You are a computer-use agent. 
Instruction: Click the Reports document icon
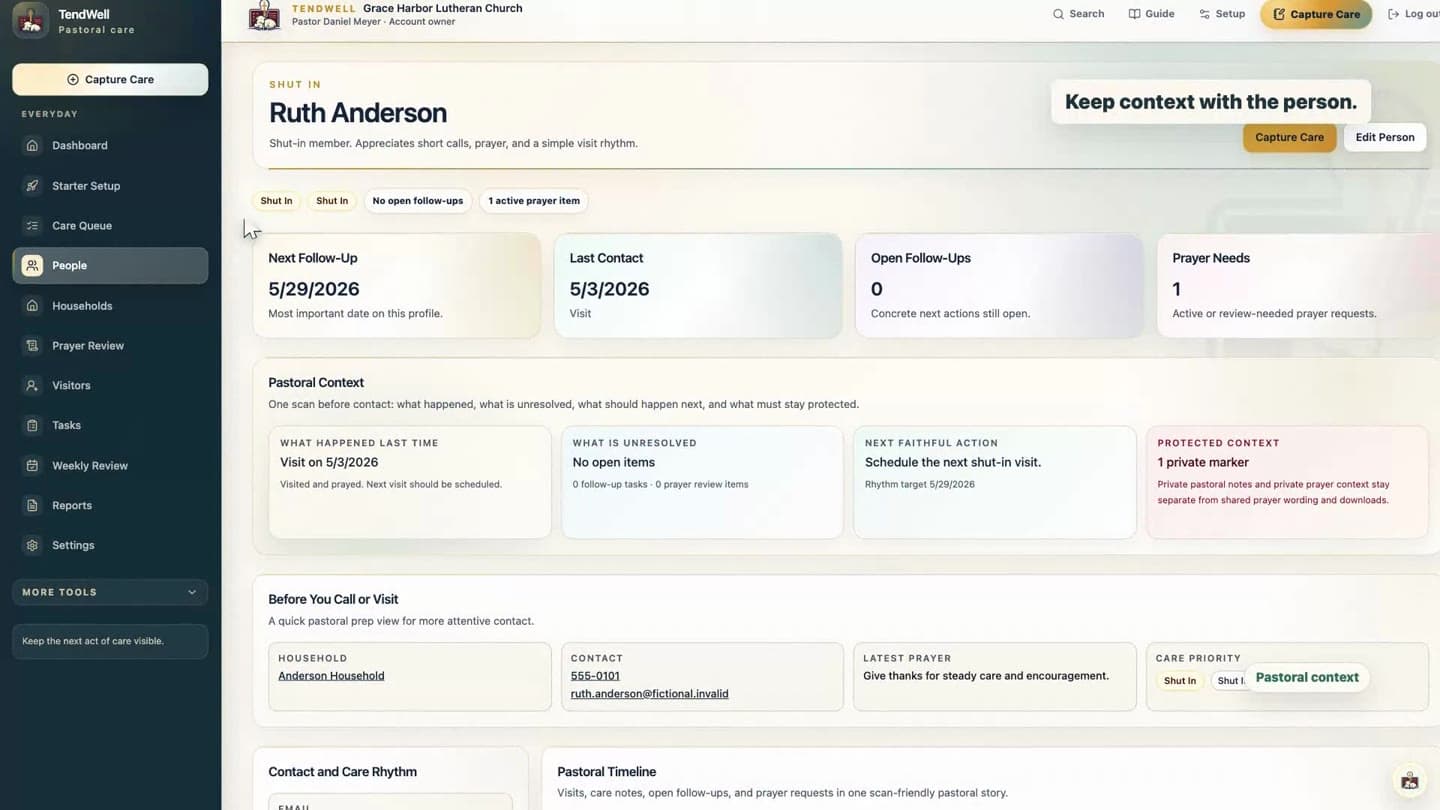[32, 506]
